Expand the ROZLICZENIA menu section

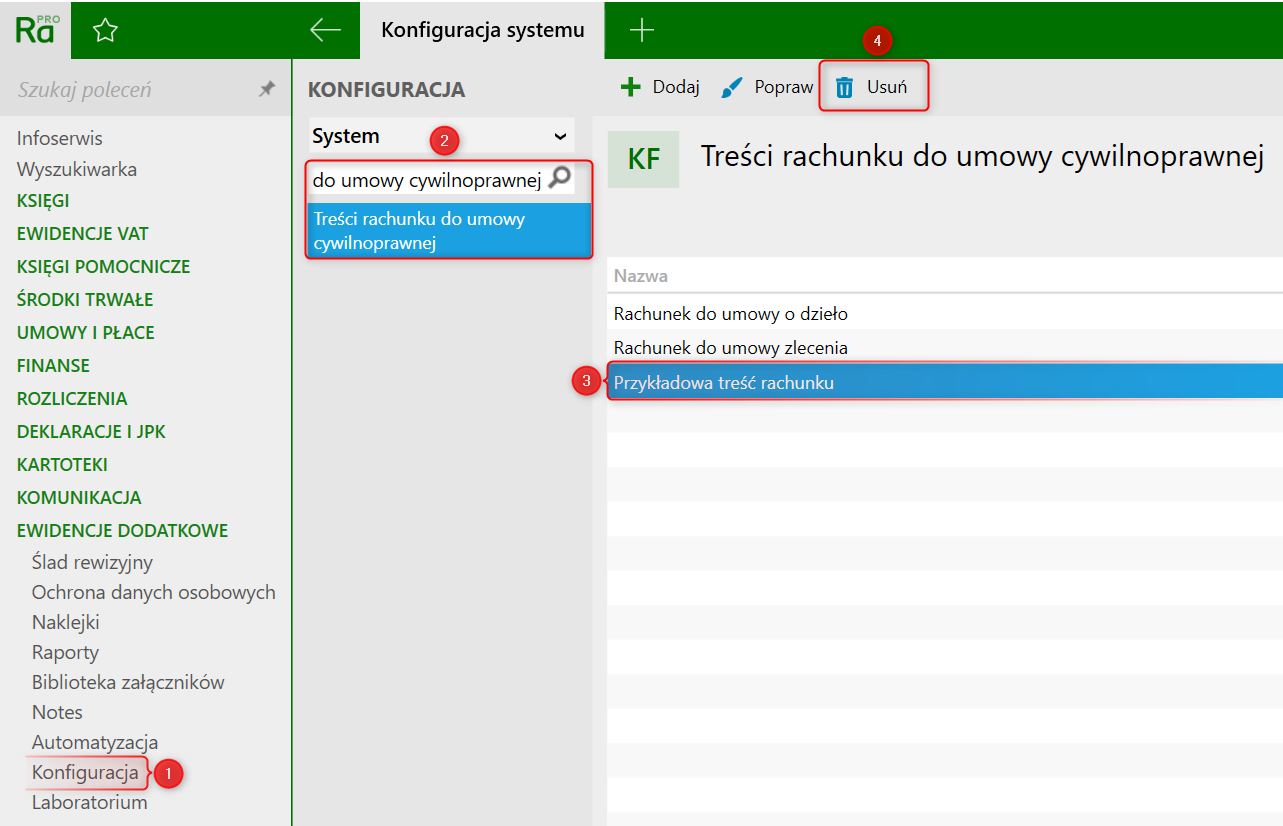coord(72,398)
